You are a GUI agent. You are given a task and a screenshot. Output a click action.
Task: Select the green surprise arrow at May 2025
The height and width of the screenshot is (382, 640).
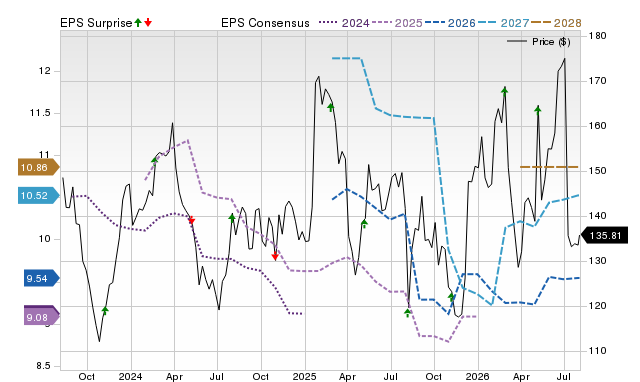[364, 223]
